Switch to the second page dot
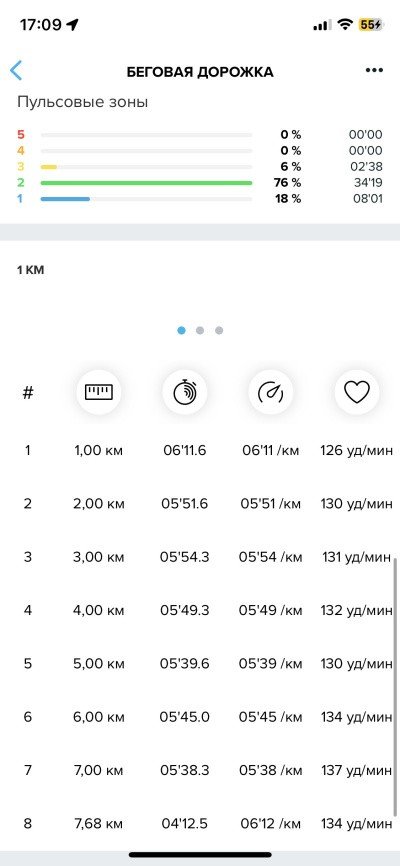Image resolution: width=400 pixels, height=866 pixels. click(200, 330)
